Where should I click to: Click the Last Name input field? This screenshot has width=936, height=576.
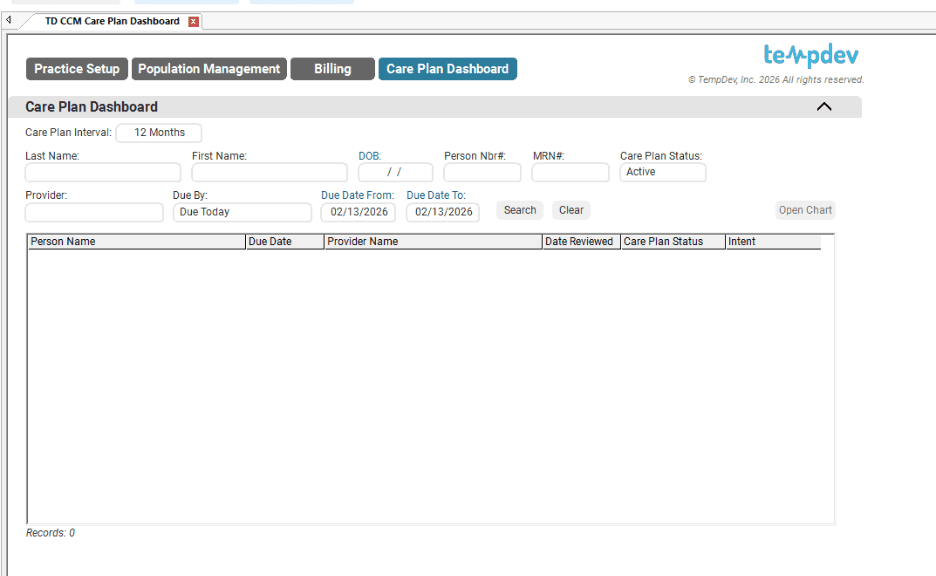[103, 173]
